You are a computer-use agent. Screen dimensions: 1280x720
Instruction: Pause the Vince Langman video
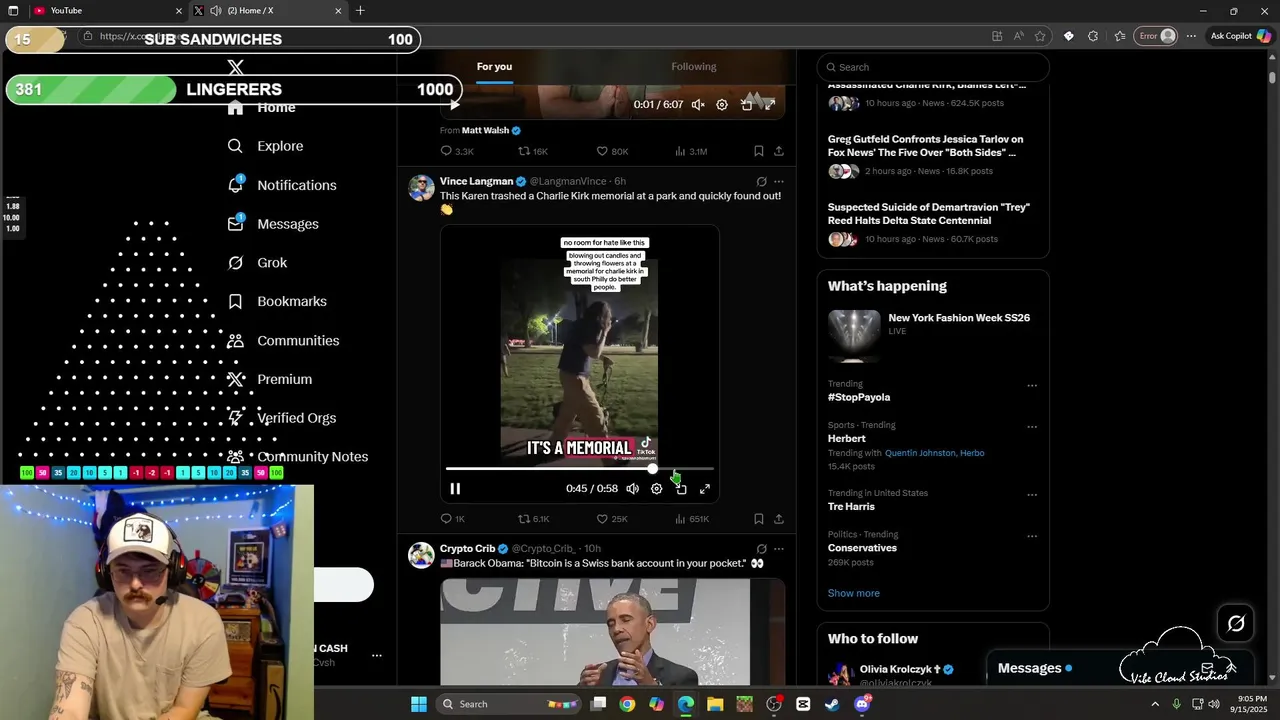(455, 489)
